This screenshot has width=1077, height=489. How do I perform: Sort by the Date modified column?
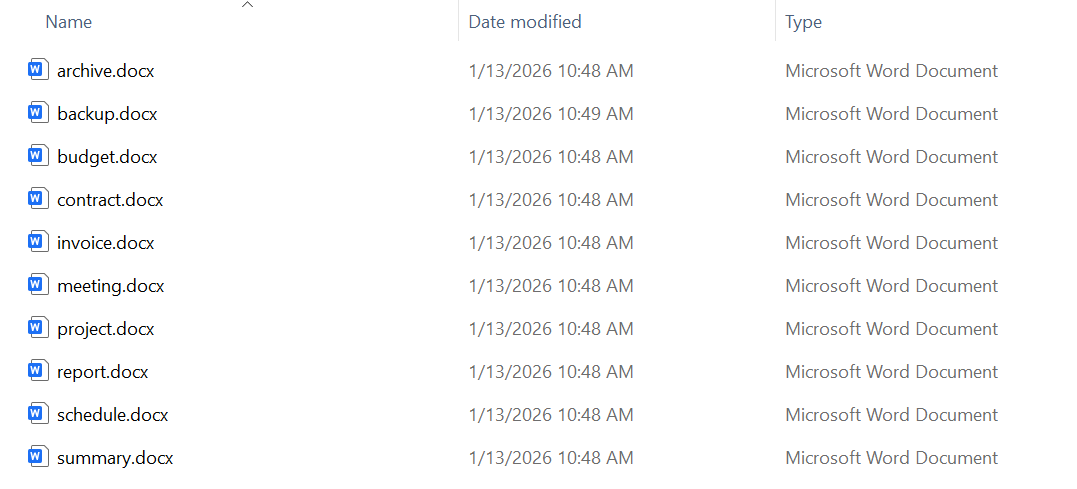[525, 22]
